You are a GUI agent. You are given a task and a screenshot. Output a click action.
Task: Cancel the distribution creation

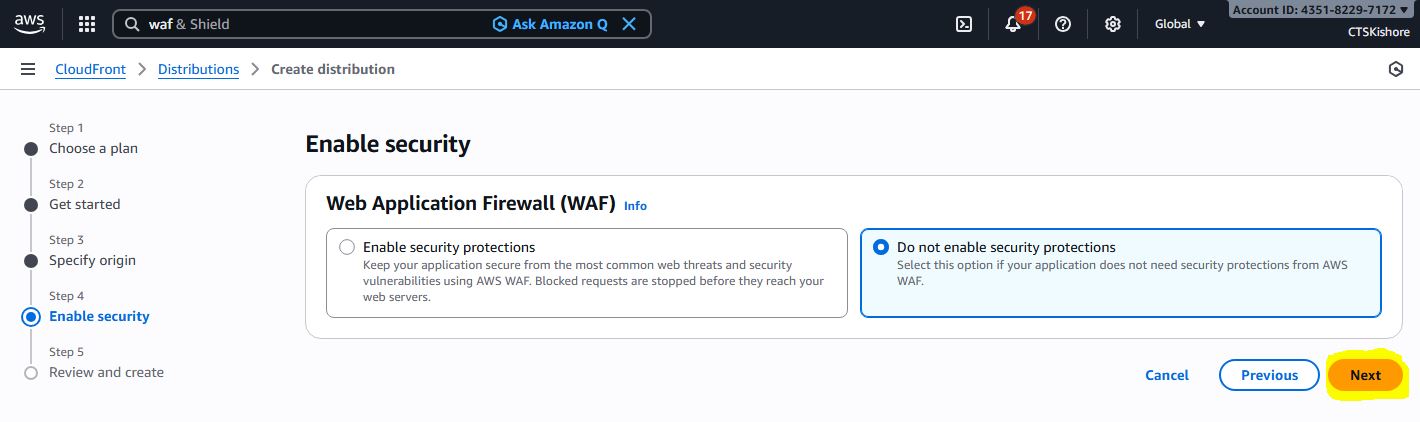click(x=1167, y=375)
